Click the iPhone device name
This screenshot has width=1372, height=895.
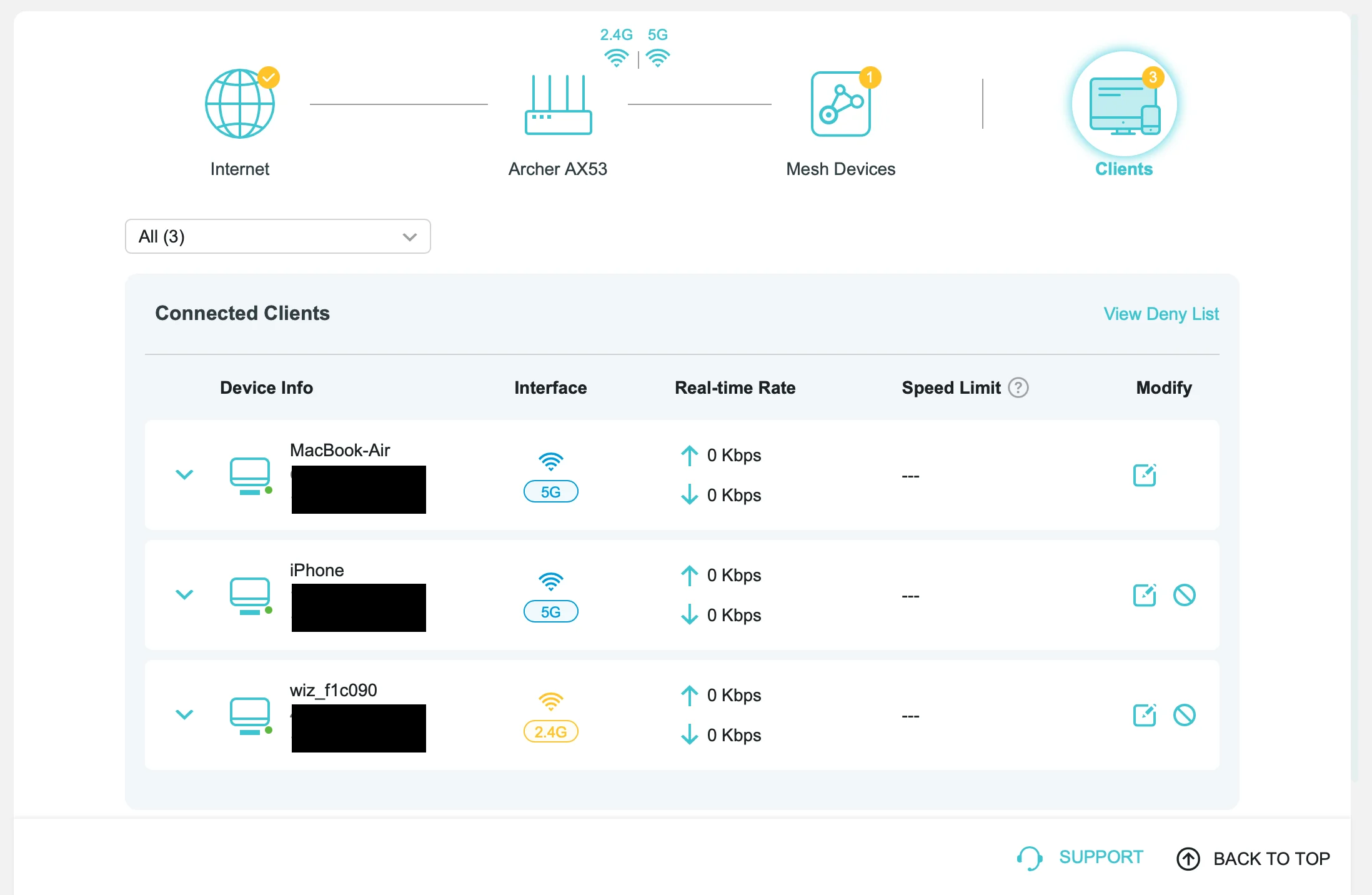317,570
